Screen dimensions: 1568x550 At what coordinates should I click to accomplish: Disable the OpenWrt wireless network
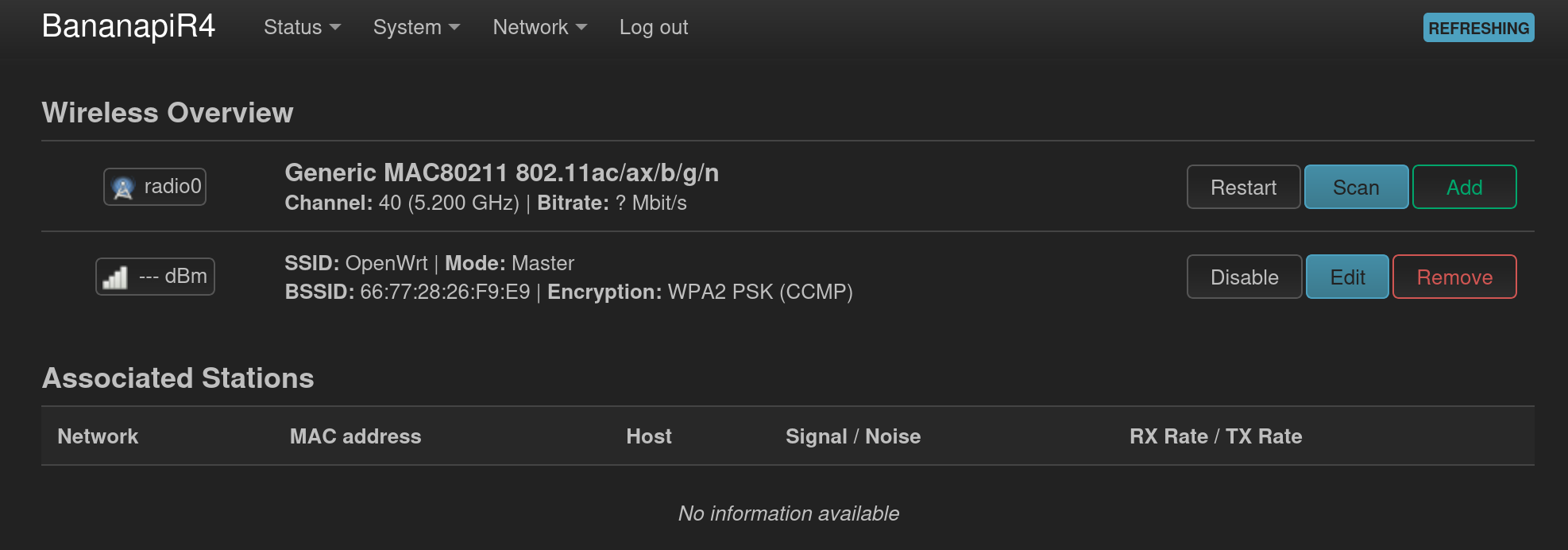click(x=1244, y=277)
